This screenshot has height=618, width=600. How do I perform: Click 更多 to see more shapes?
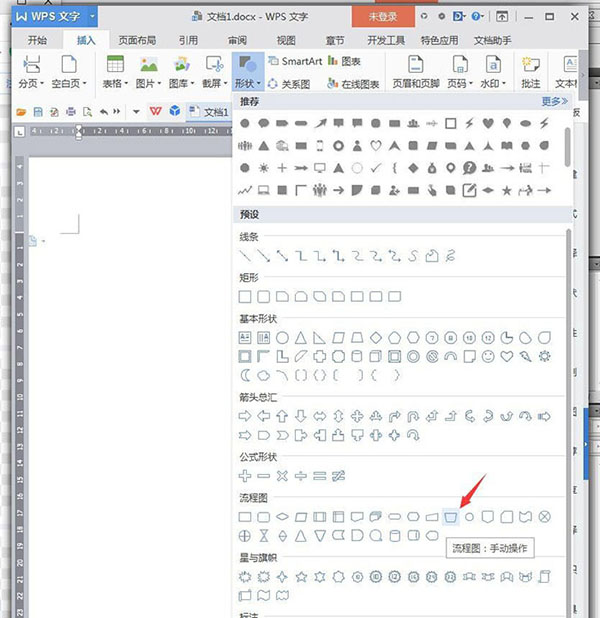[x=554, y=102]
